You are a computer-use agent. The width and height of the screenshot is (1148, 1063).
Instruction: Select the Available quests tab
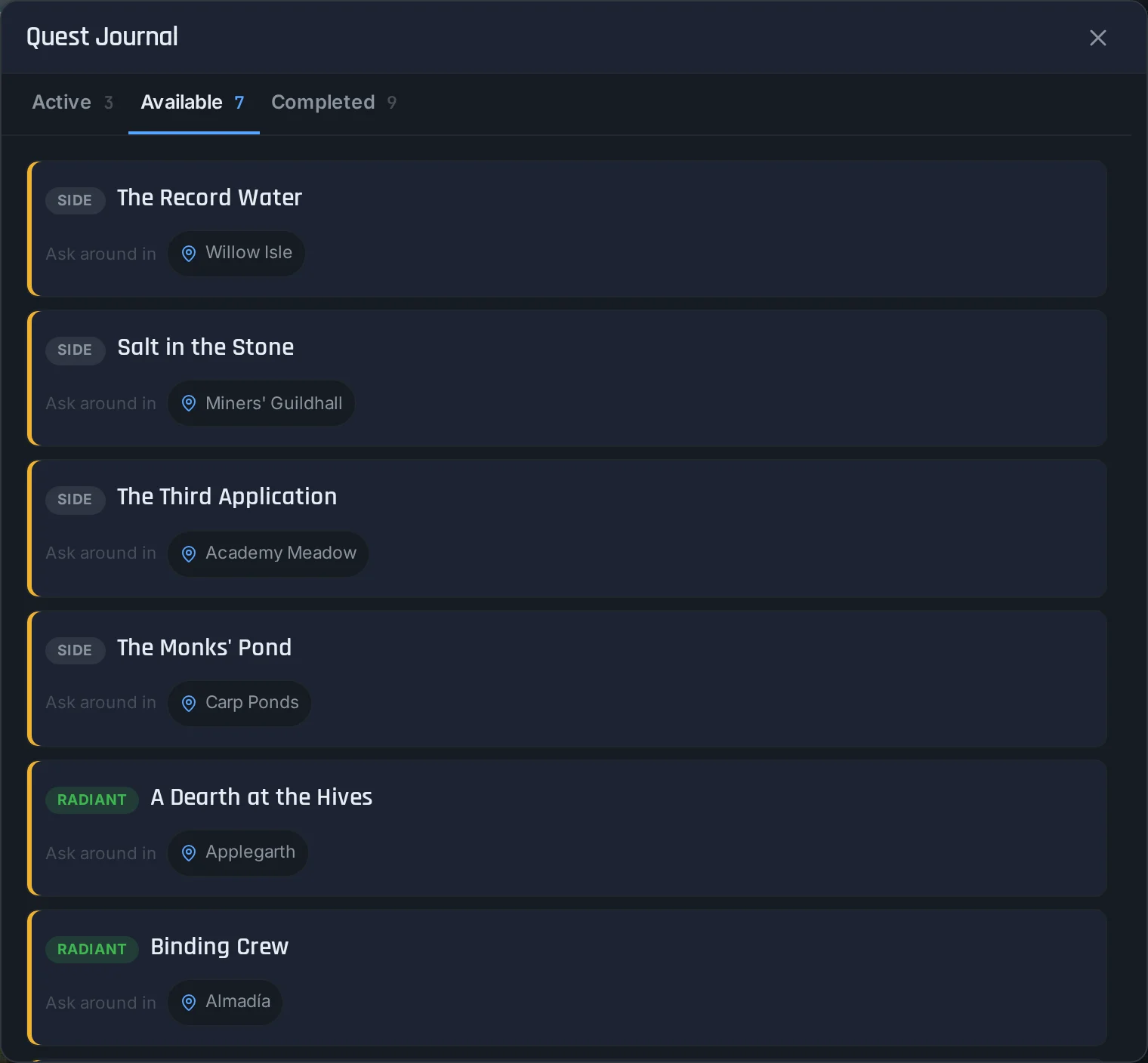pyautogui.click(x=193, y=103)
